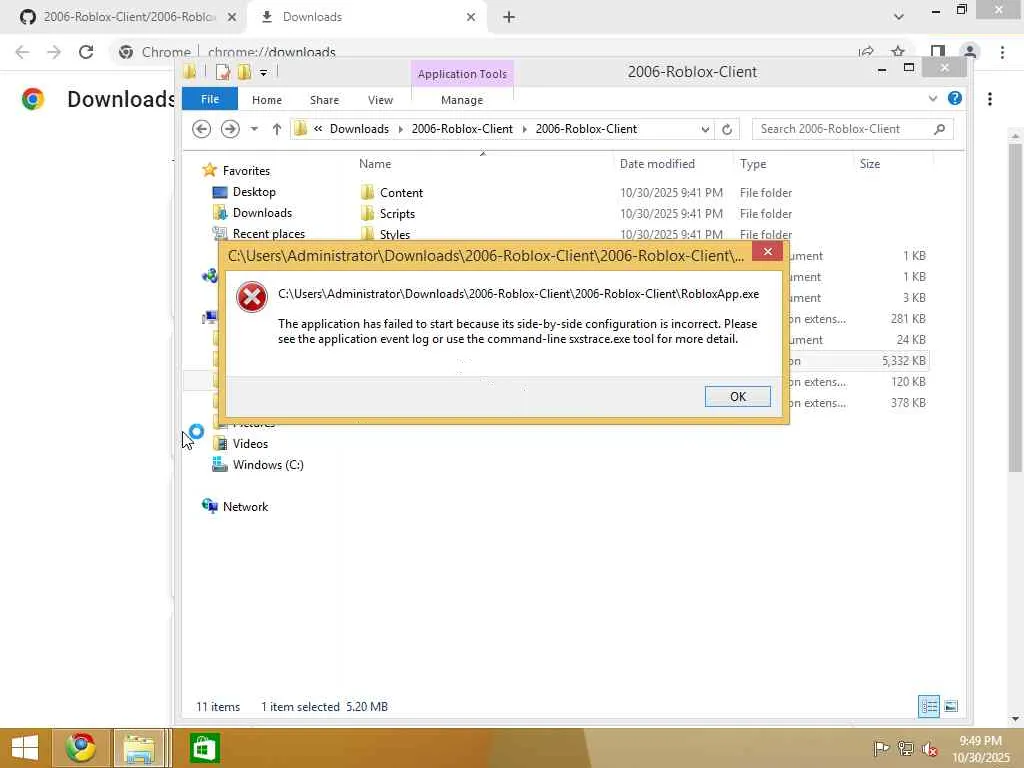Expand the address bar history dropdown
Image resolution: width=1024 pixels, height=768 pixels.
coord(705,129)
